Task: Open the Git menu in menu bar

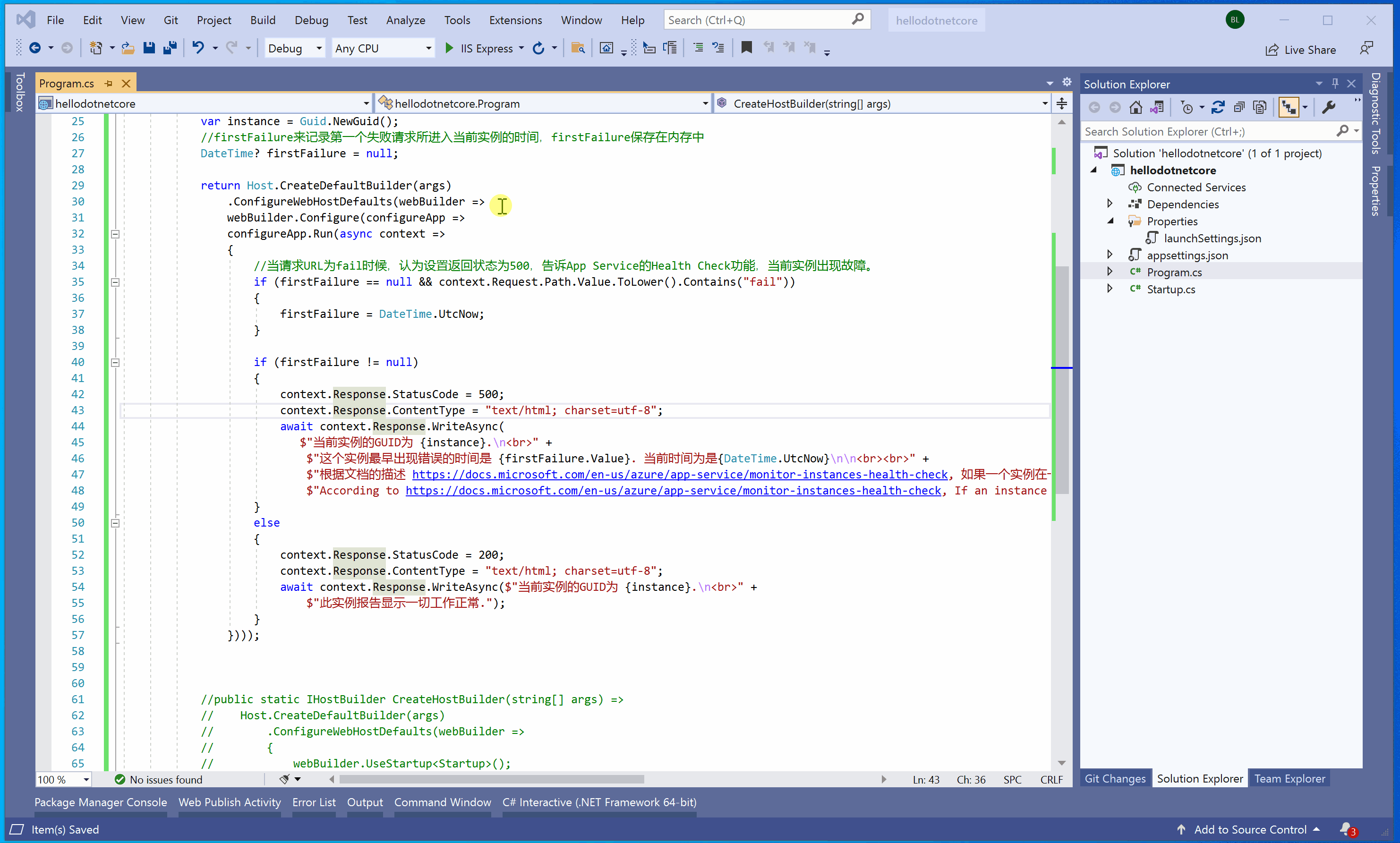Action: [x=172, y=19]
